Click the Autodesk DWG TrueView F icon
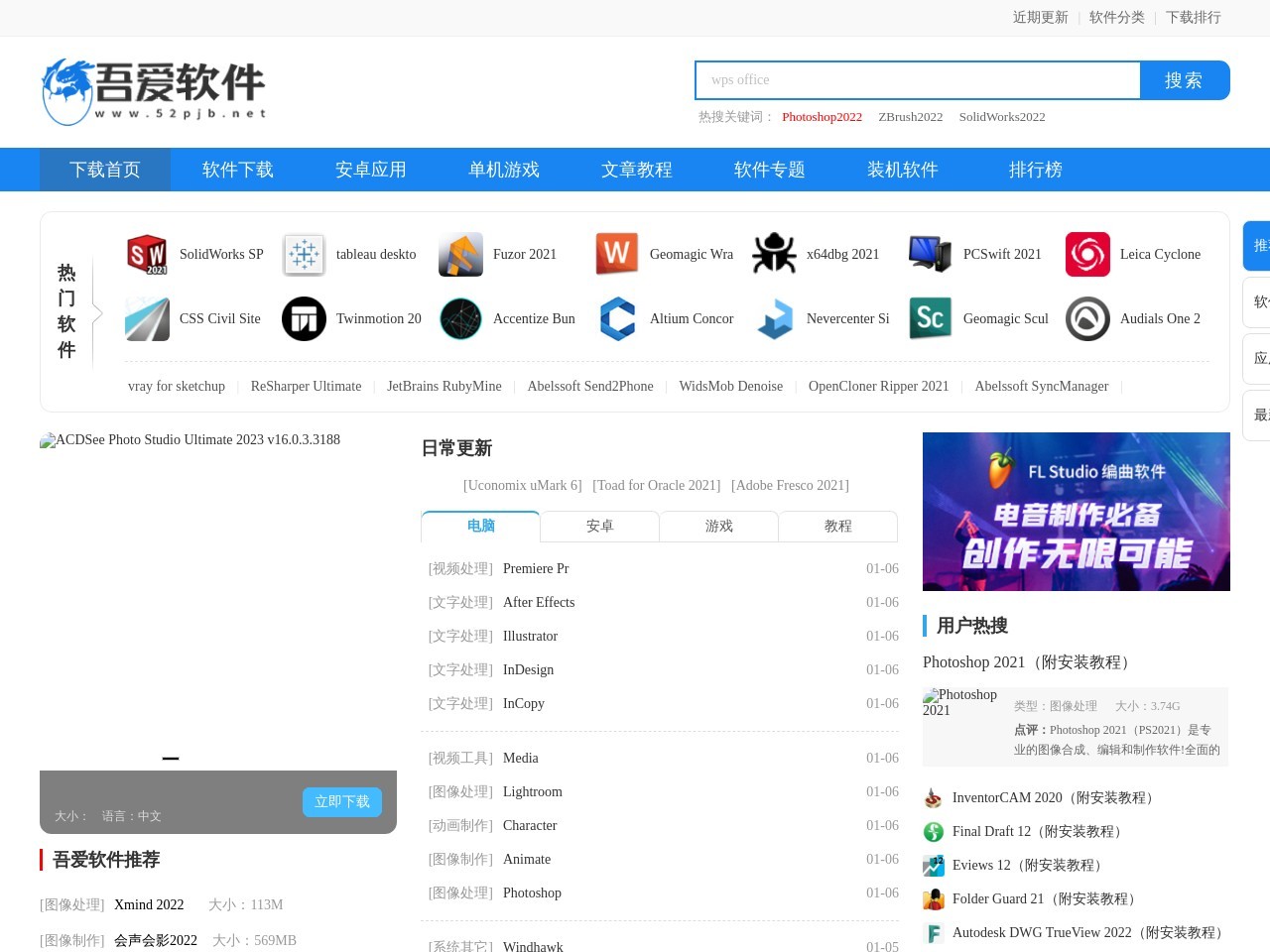This screenshot has width=1270, height=952. (x=934, y=933)
